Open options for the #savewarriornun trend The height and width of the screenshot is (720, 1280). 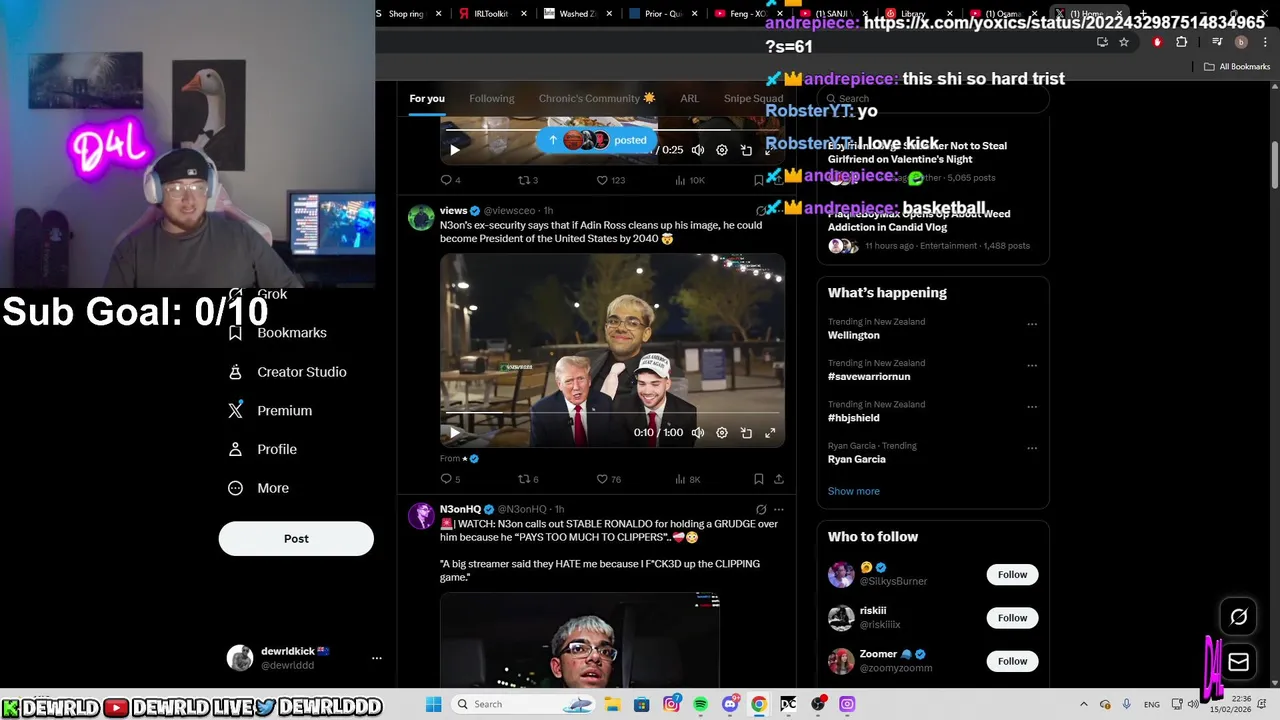1032,365
